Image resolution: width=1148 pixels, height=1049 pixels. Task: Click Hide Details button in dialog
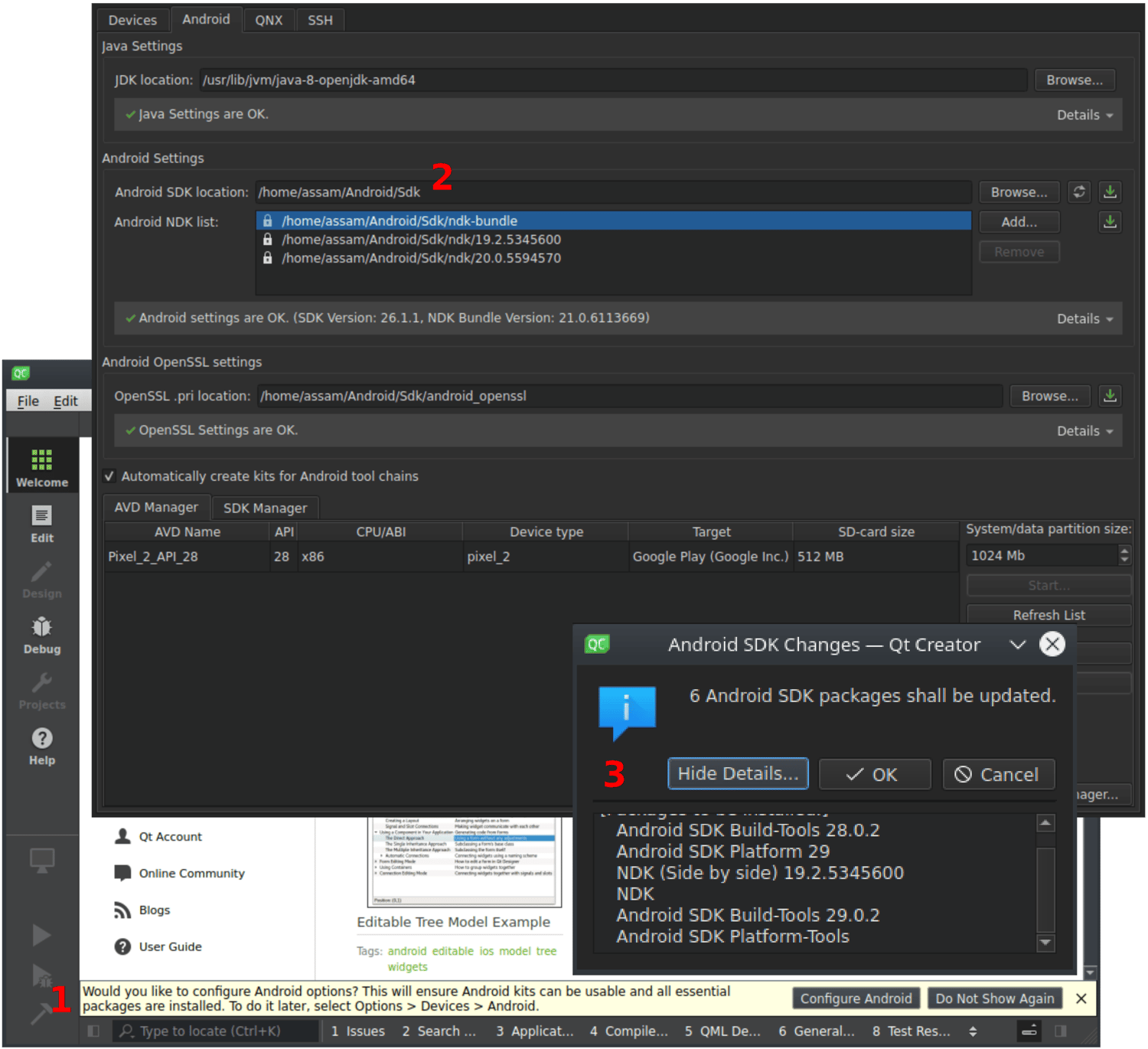(738, 774)
